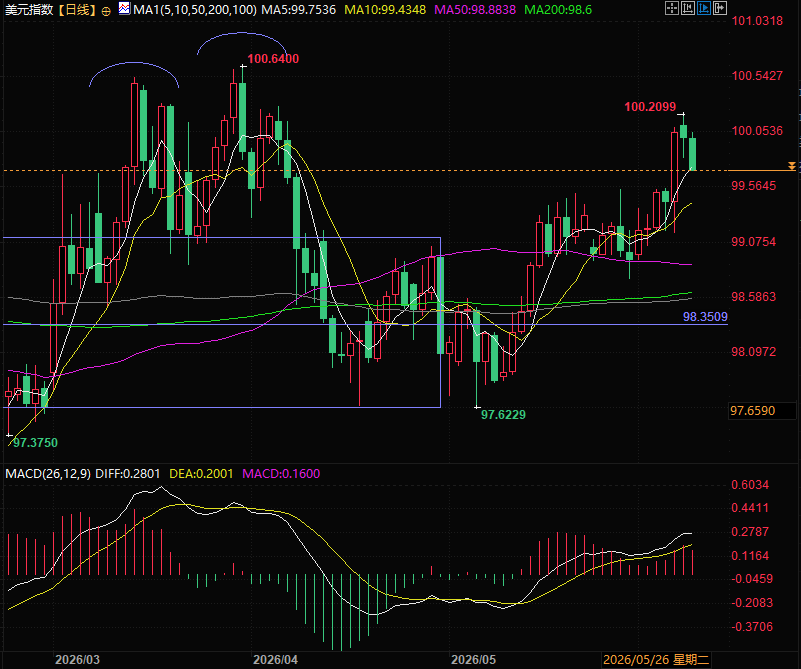Click the DEA:0.2001 value
This screenshot has width=801, height=669.
[x=201, y=473]
